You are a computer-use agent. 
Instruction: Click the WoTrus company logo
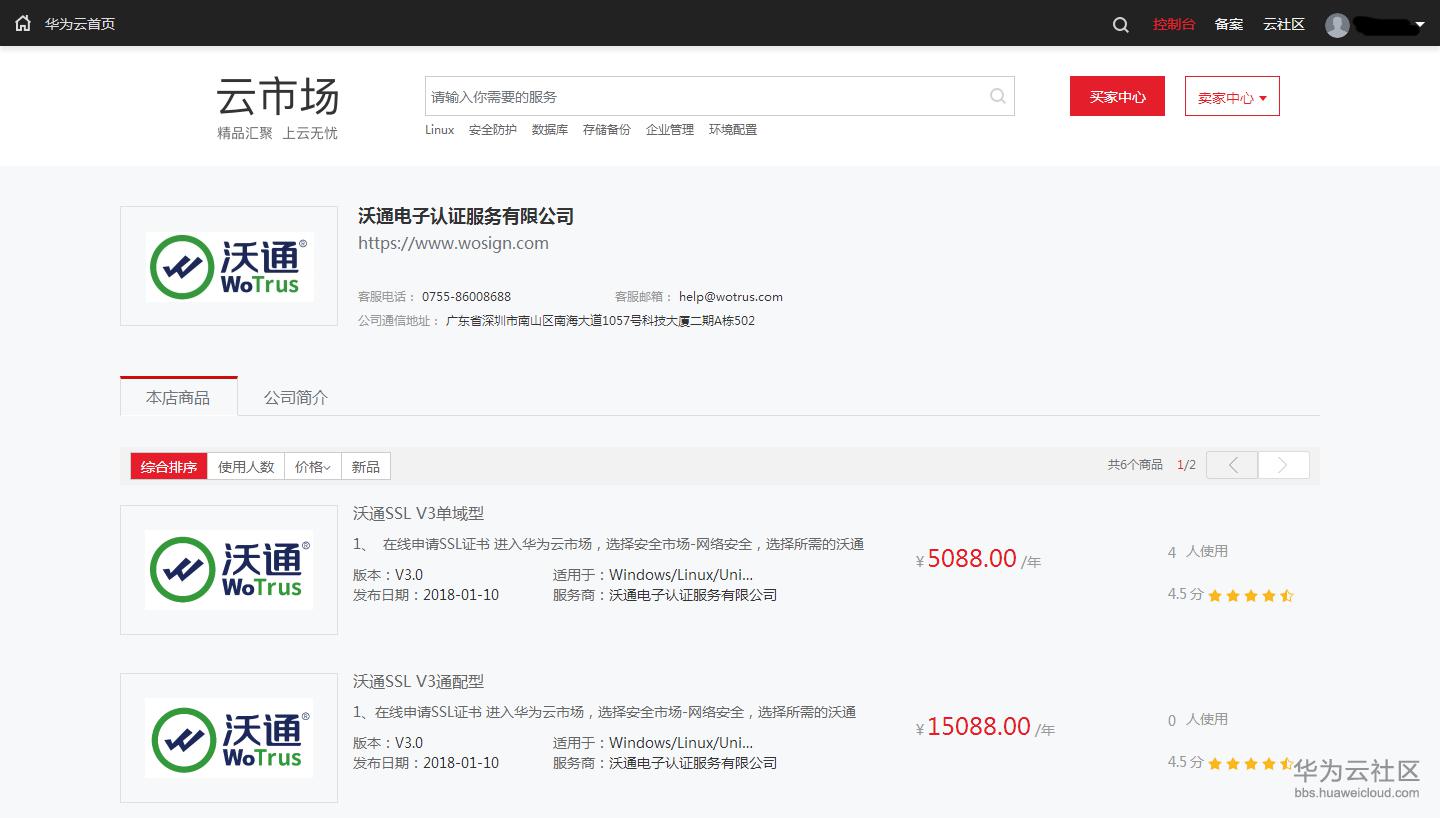(x=228, y=265)
